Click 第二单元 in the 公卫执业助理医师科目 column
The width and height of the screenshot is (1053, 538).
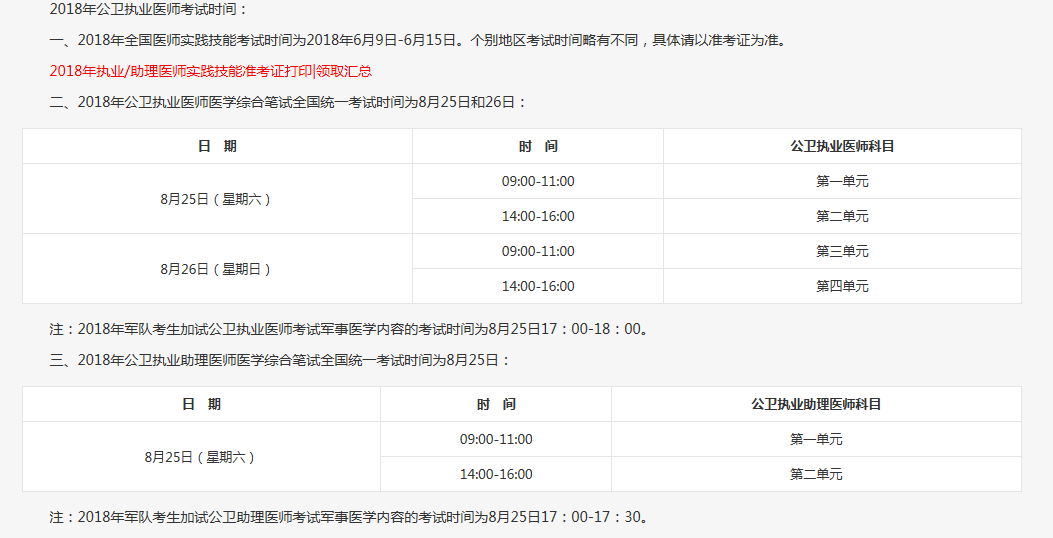click(x=816, y=474)
